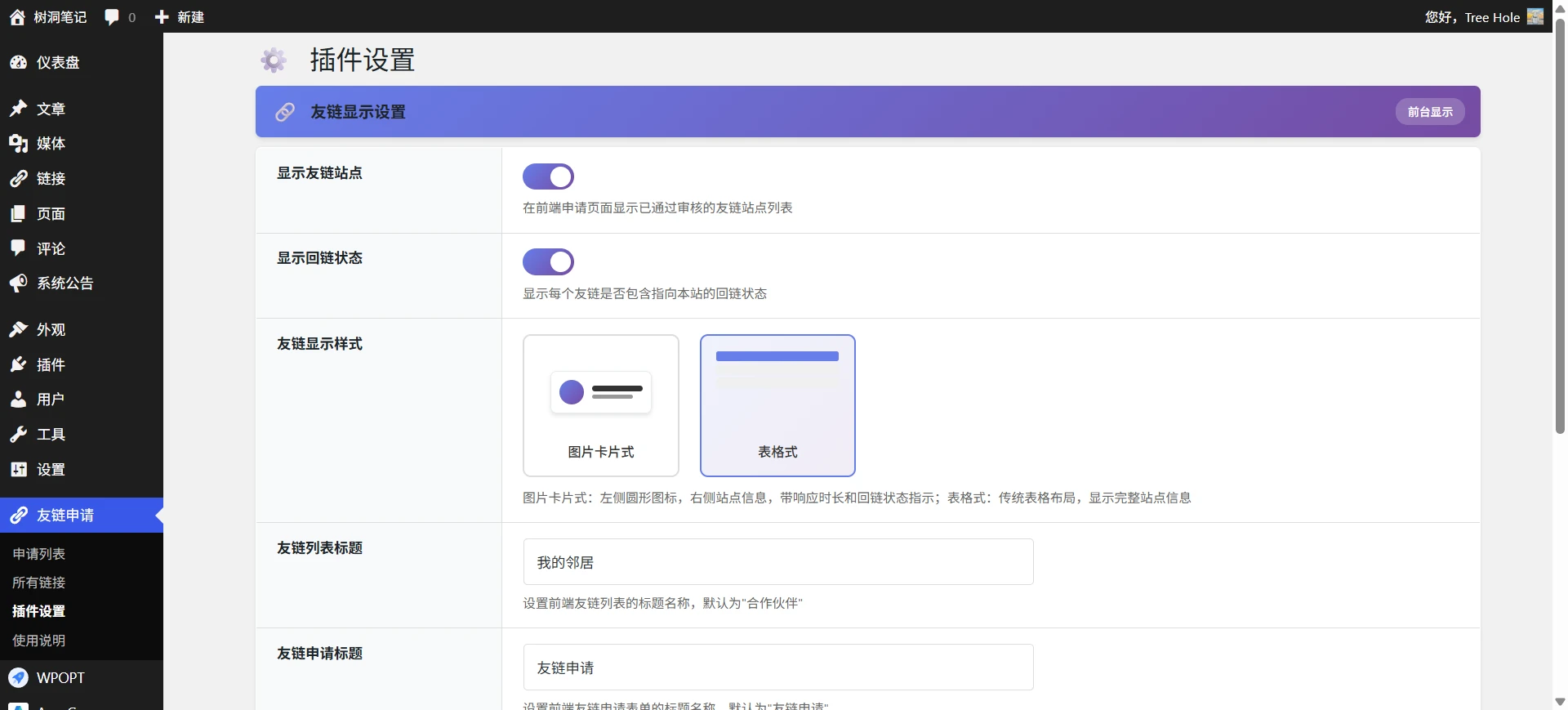This screenshot has width=1568, height=710.
Task: Choose the 表格式 display style
Action: 777,405
